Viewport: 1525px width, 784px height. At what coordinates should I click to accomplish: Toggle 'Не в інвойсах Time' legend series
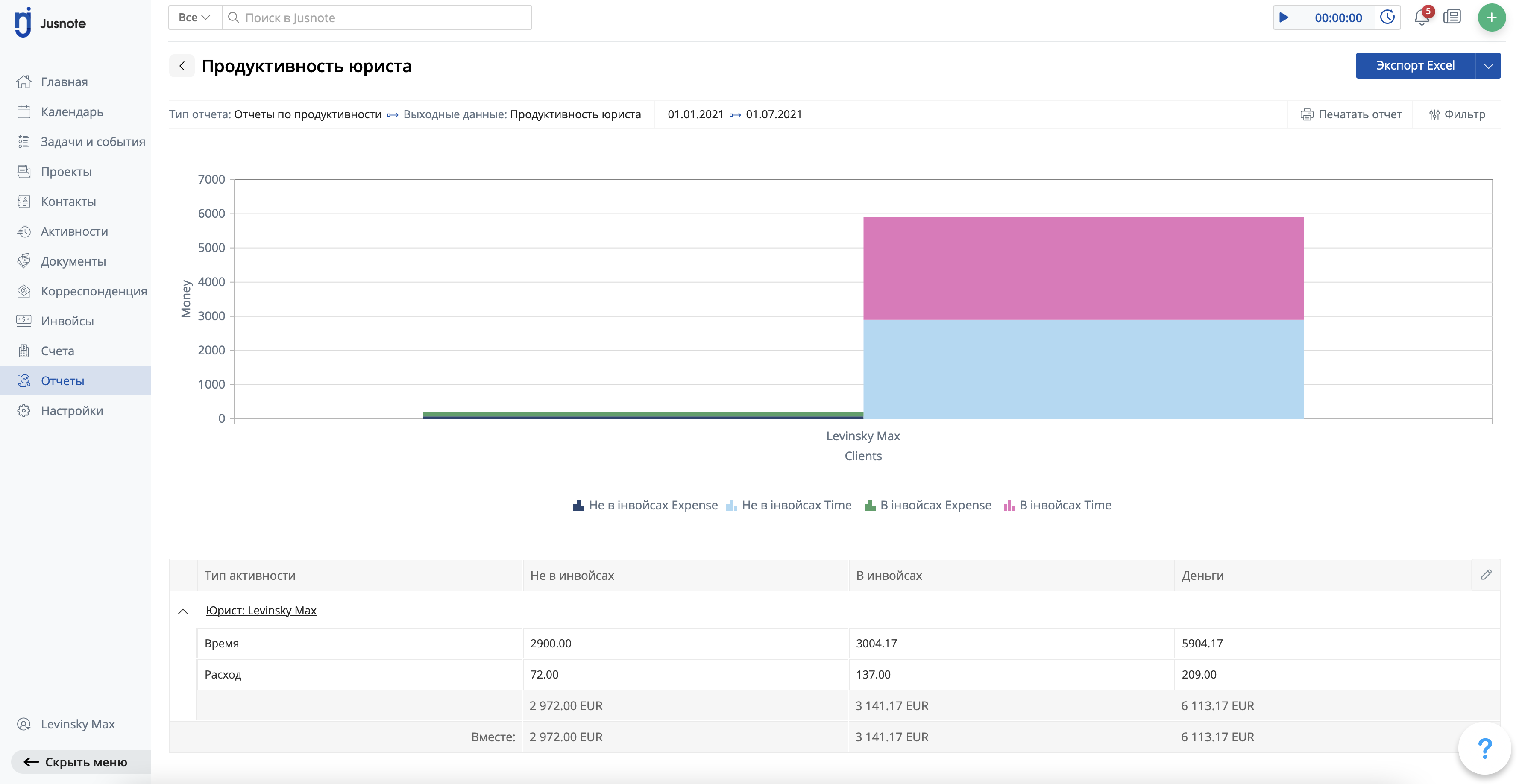pos(789,505)
